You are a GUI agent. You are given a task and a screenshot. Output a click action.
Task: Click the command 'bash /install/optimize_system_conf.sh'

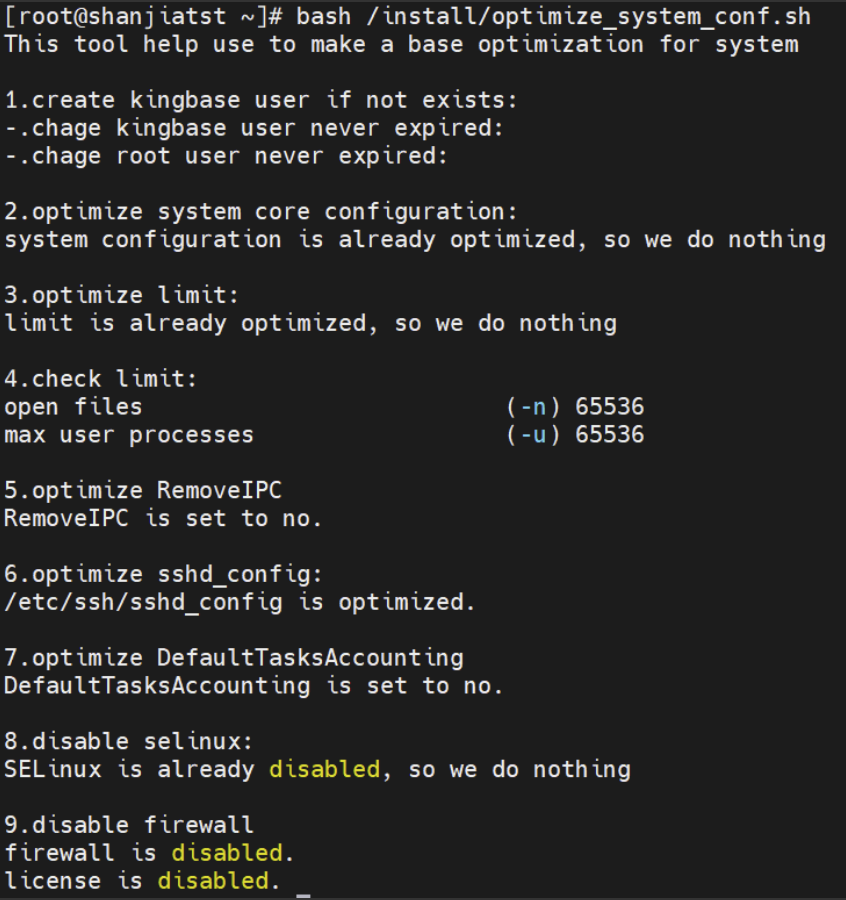click(554, 16)
